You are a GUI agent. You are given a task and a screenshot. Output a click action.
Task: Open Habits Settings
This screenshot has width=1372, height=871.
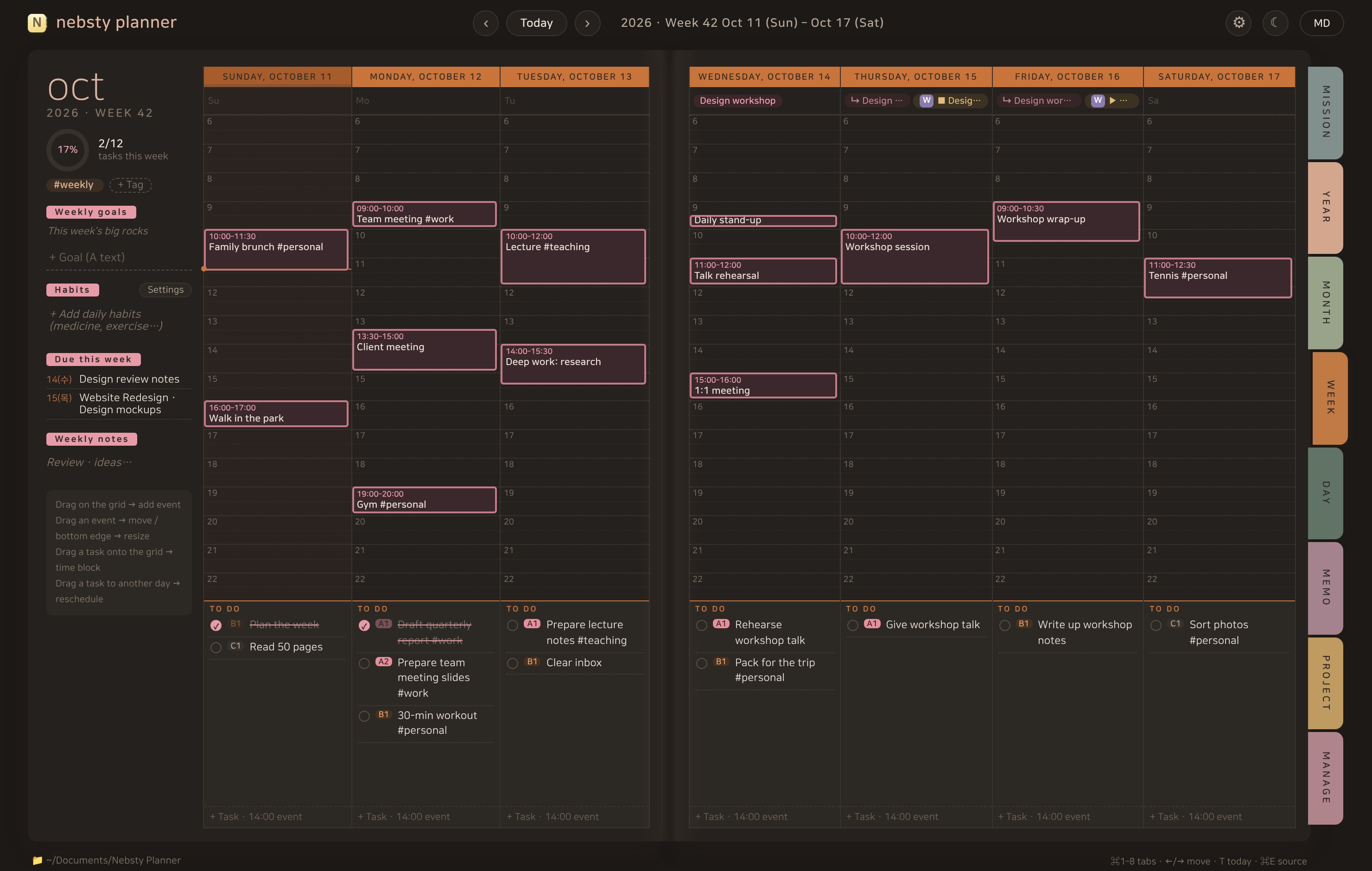click(165, 290)
